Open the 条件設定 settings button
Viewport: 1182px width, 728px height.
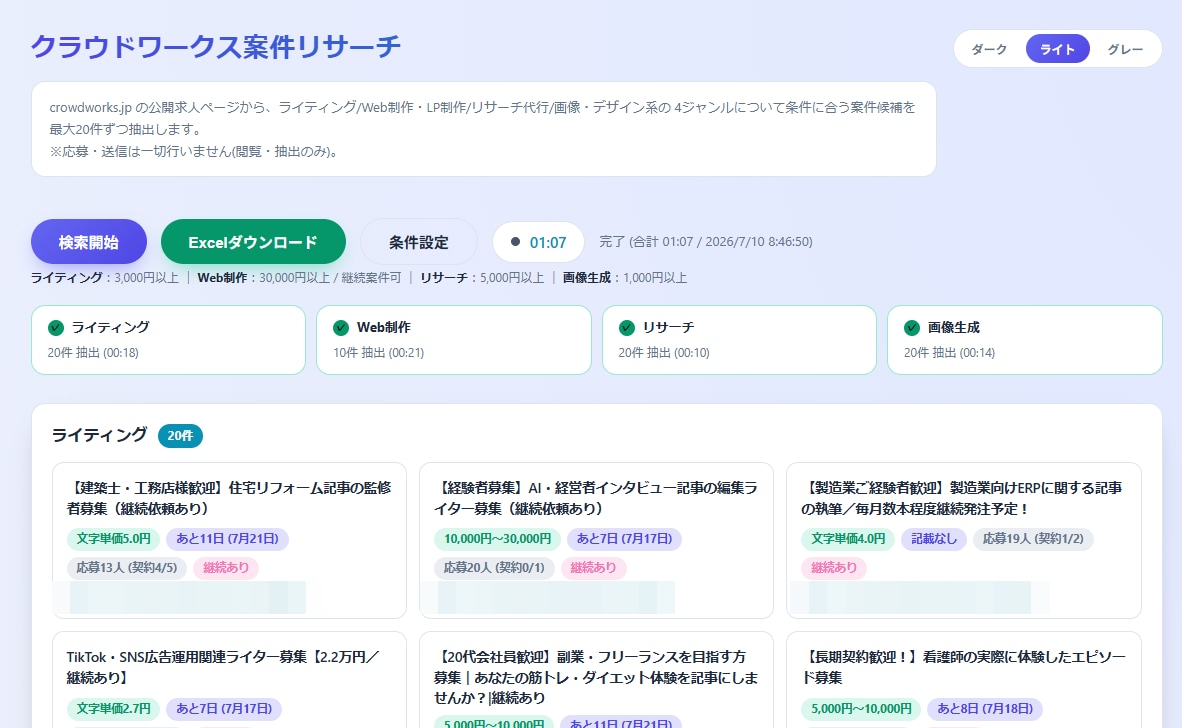tap(418, 242)
